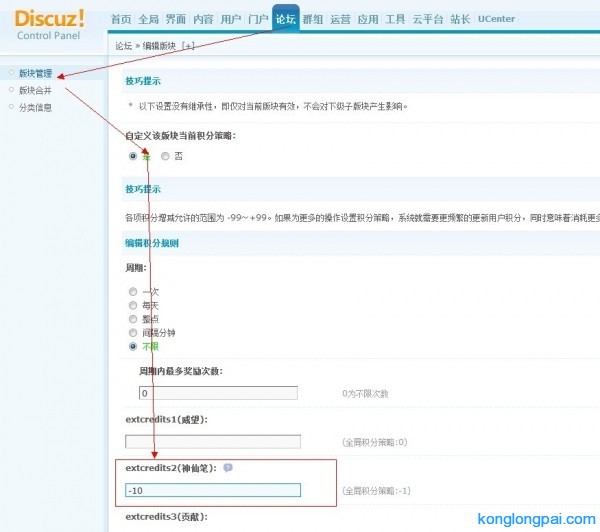Click the extcredits2(神仙笔) input field
The width and height of the screenshot is (600, 532).
coord(212,490)
